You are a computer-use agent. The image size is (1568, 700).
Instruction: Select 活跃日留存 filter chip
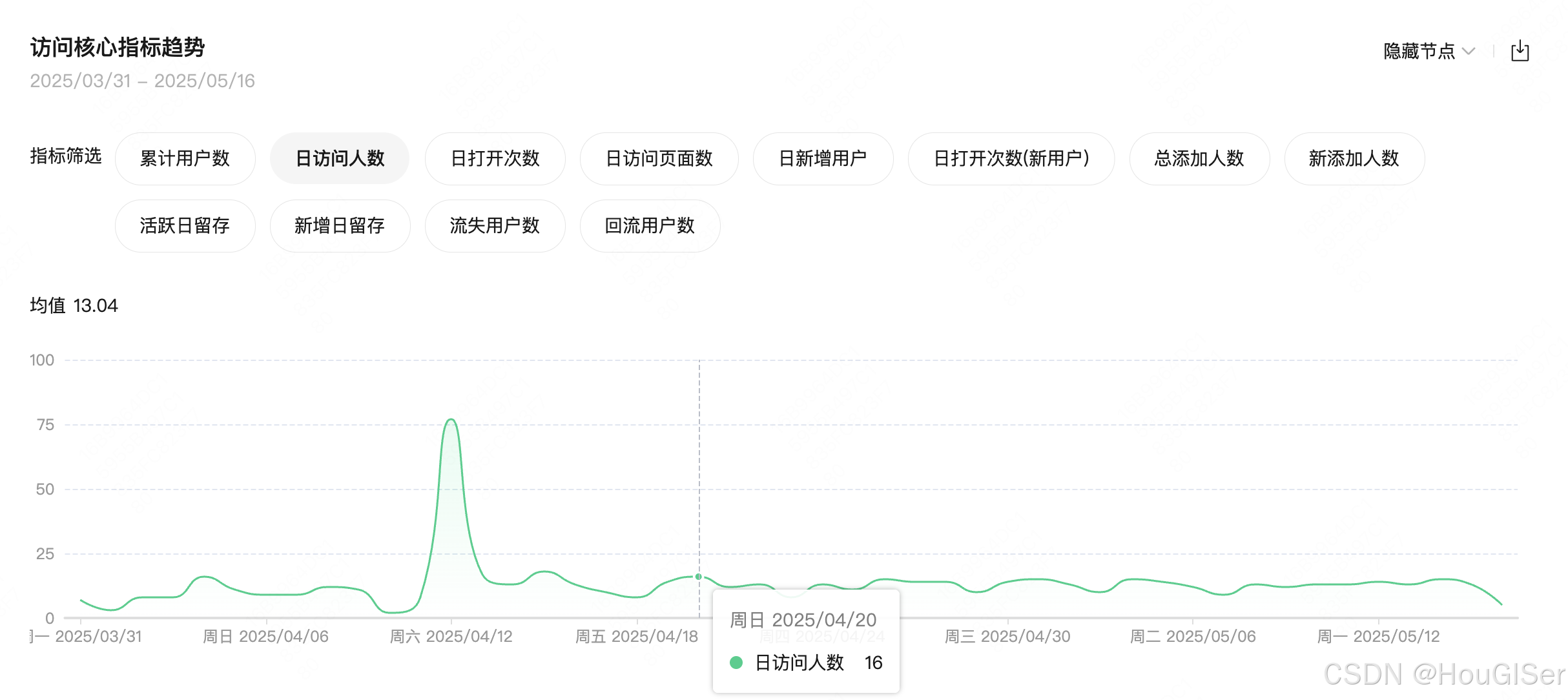185,226
